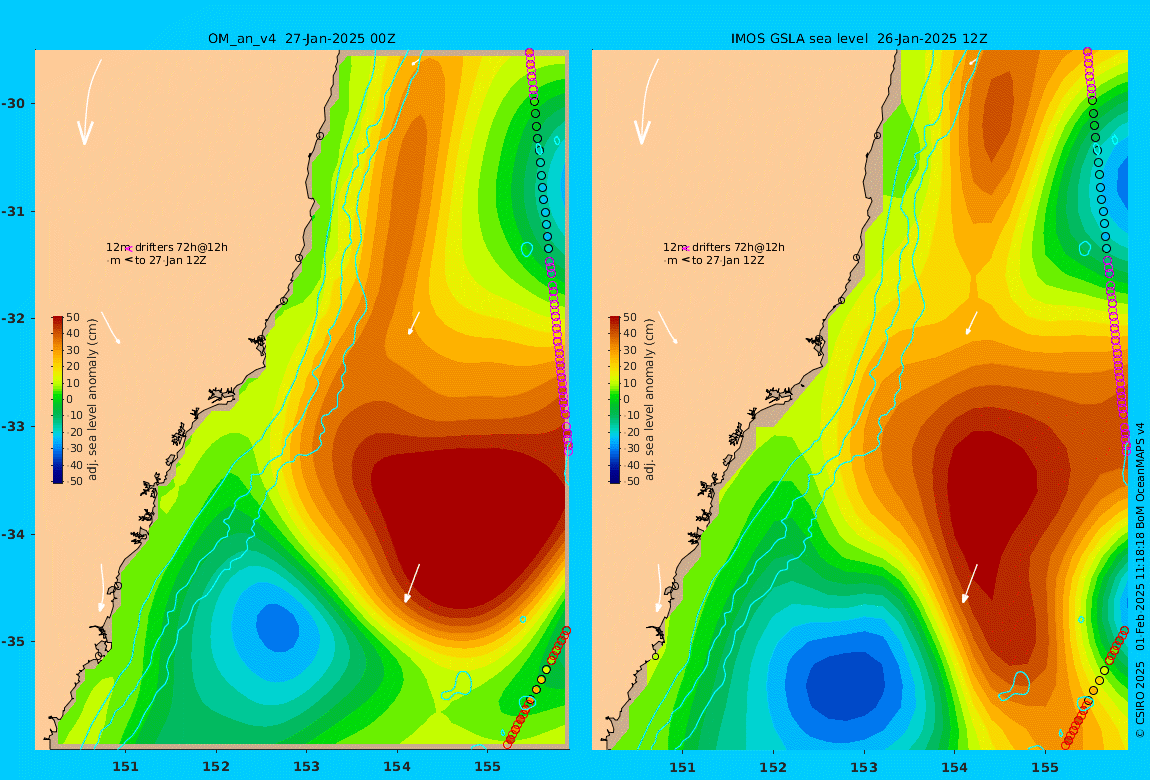Click the OM_an_v4 27-Jan-2025 00Z title

(x=301, y=39)
